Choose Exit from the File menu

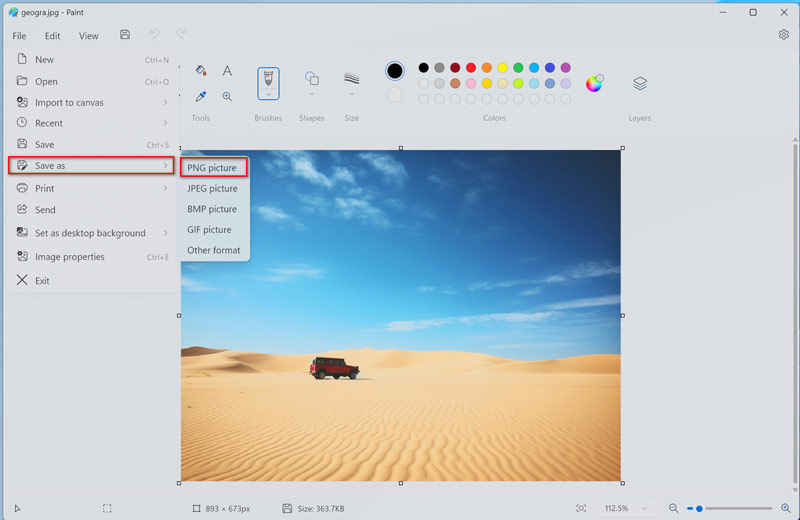pyautogui.click(x=93, y=281)
